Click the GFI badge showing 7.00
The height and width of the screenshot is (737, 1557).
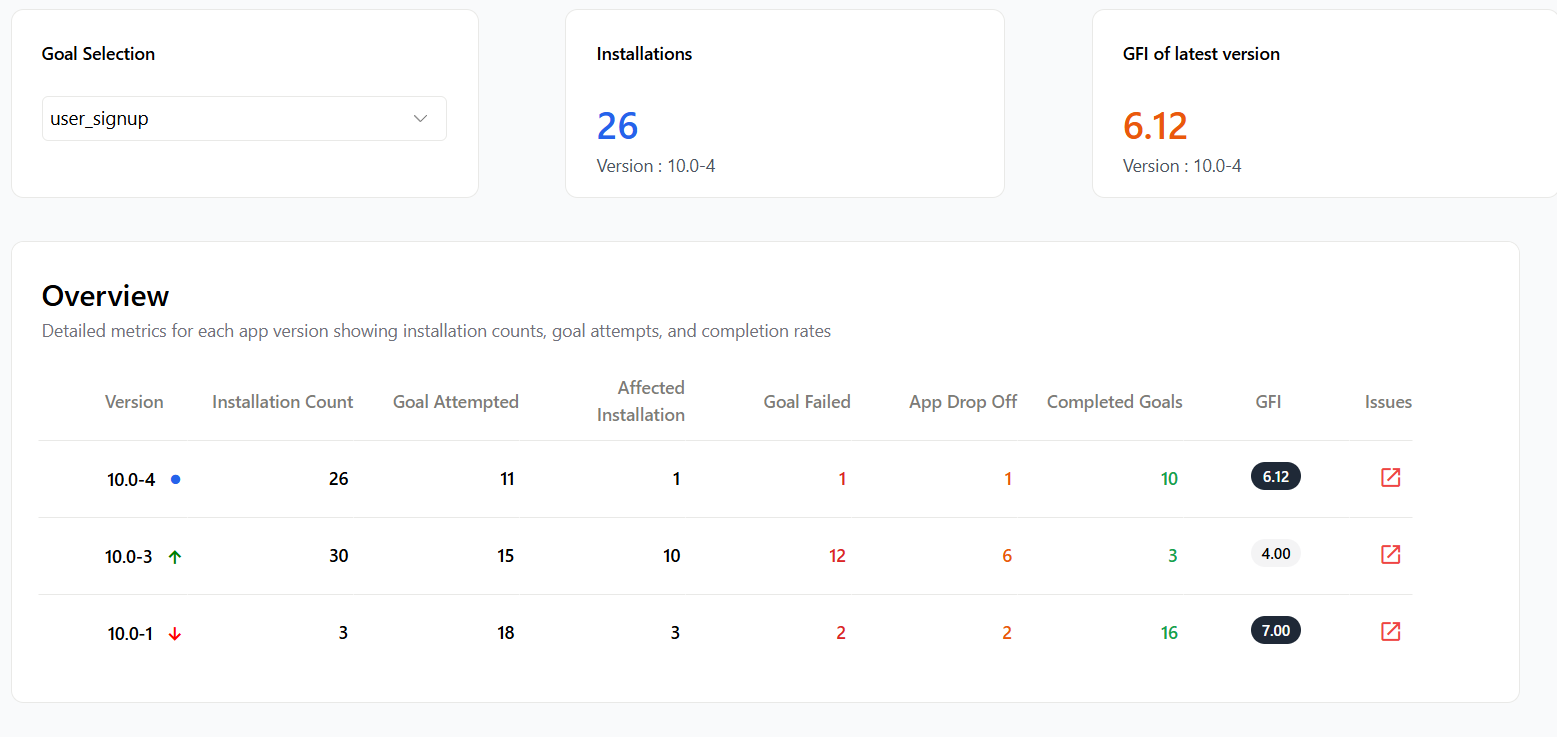click(x=1275, y=630)
